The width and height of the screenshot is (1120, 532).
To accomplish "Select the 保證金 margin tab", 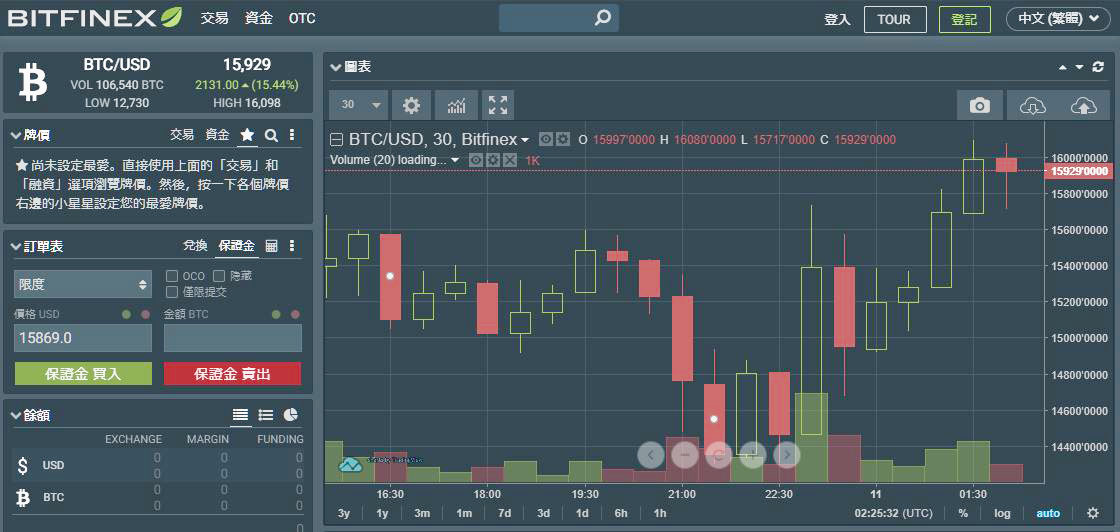I will click(x=236, y=246).
